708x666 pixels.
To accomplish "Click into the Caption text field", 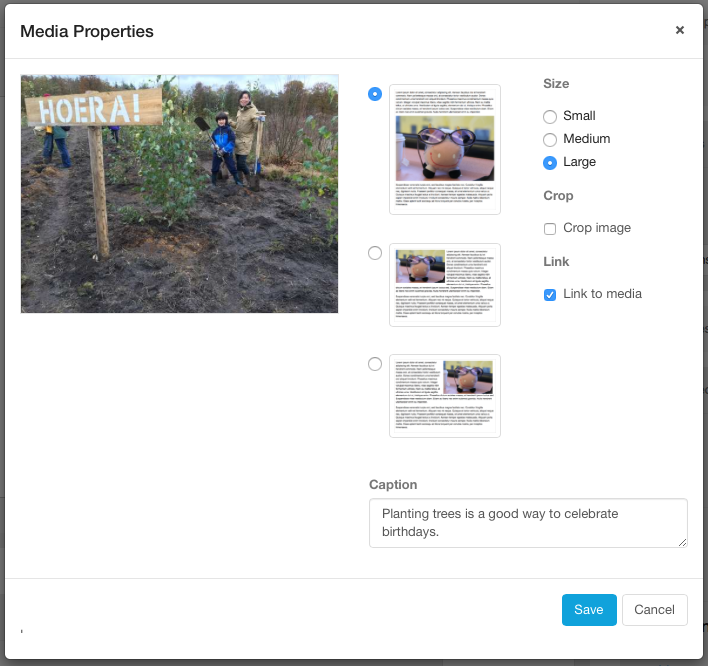I will (528, 523).
